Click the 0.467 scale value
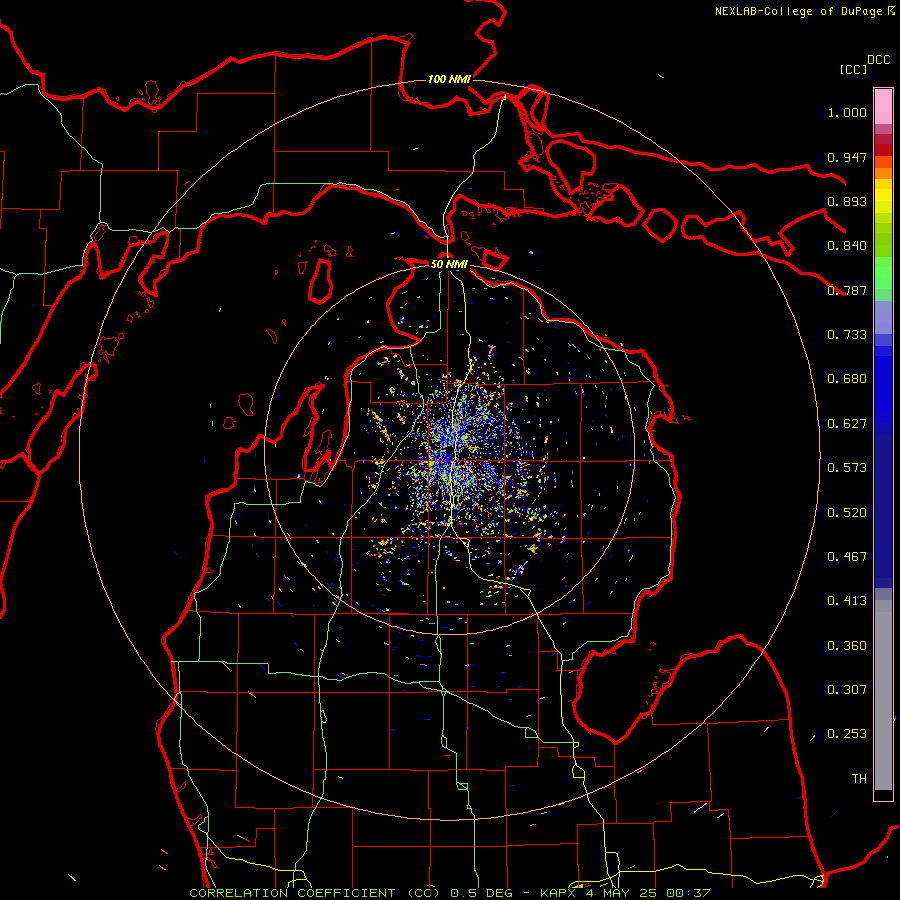900x900 pixels. 847,557
